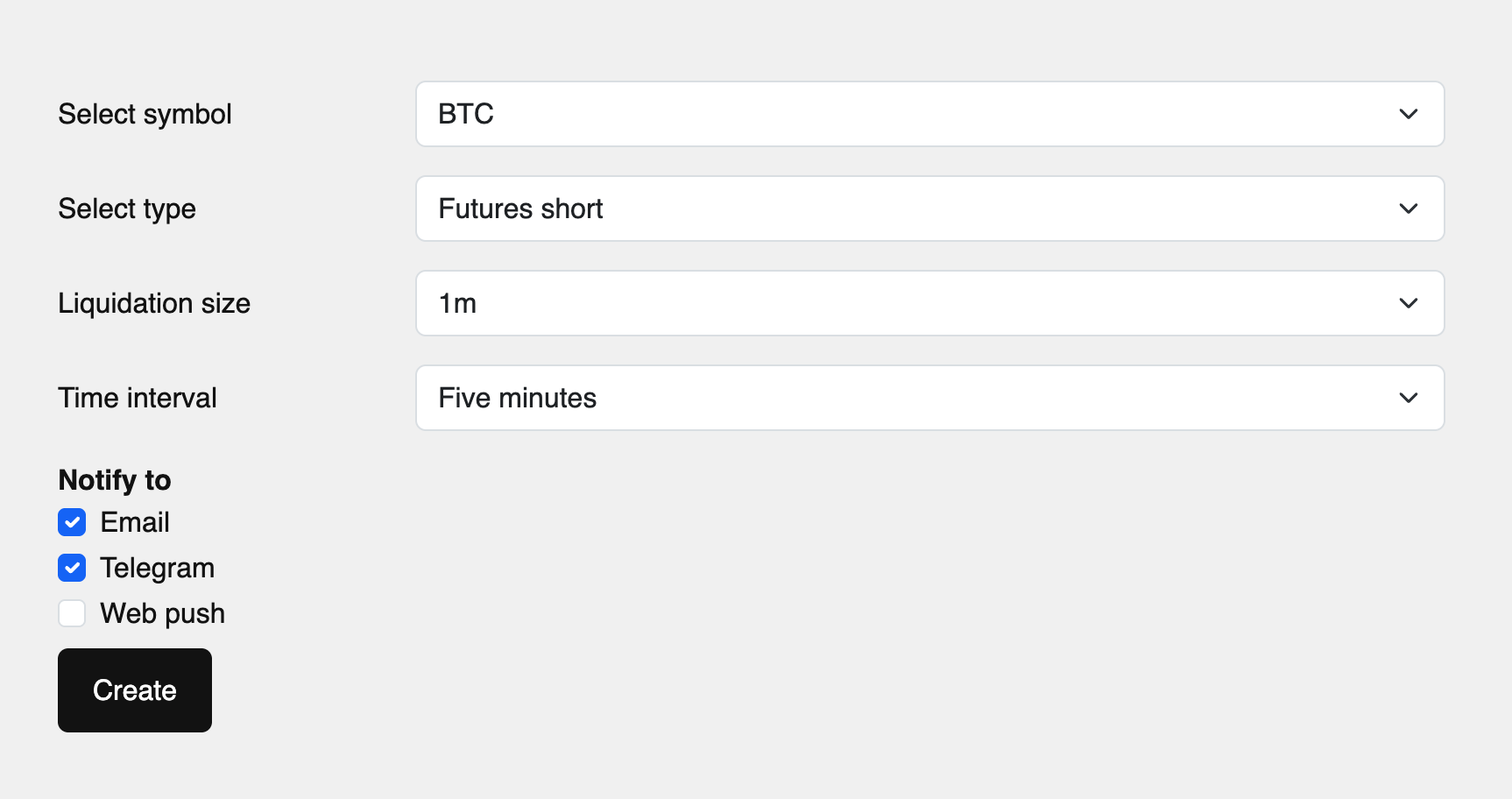The width and height of the screenshot is (1512, 799).
Task: Click the chevron arrow beside Five minutes
Action: pyautogui.click(x=1408, y=398)
